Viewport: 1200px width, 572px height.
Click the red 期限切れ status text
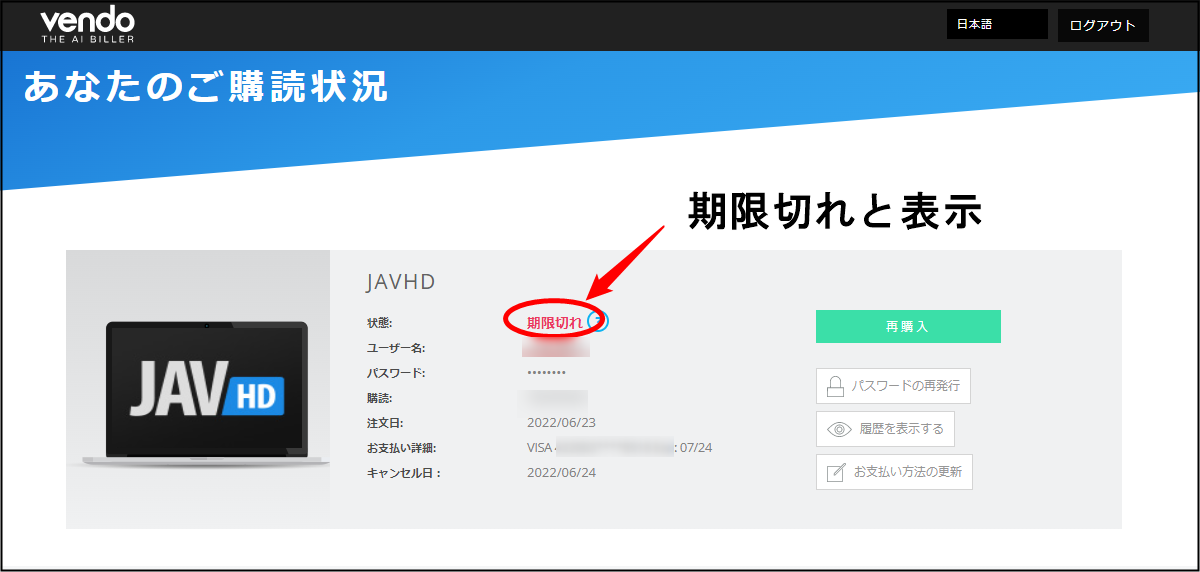(554, 323)
